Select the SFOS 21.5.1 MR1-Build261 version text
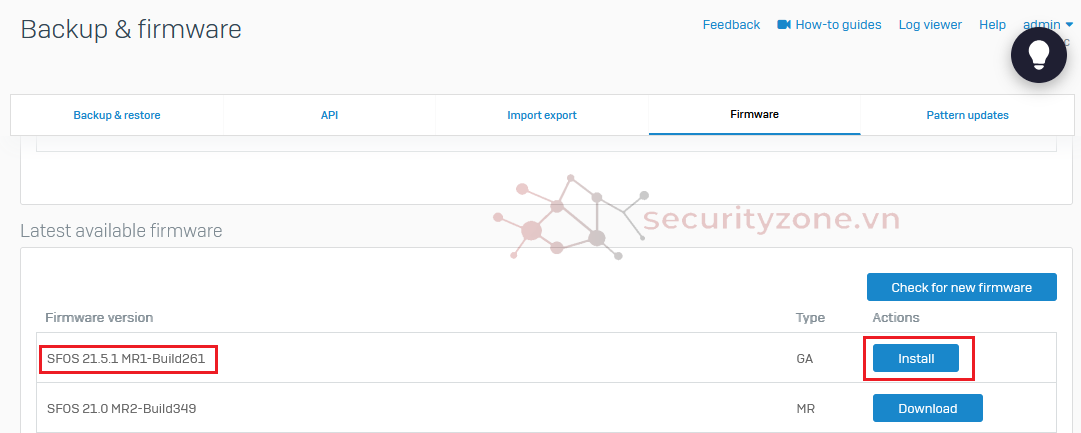The height and width of the screenshot is (433, 1081). pyautogui.click(x=129, y=358)
